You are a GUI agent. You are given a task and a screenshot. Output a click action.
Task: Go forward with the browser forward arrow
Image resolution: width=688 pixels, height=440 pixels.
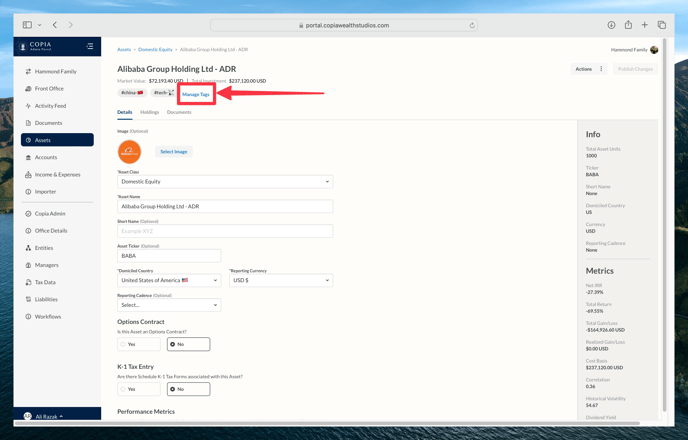point(71,25)
